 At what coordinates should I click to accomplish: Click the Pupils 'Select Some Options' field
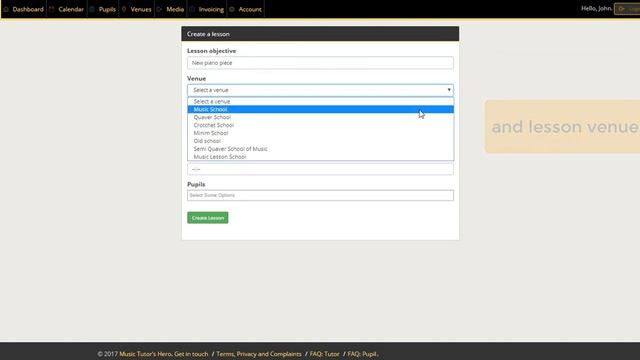[320, 195]
